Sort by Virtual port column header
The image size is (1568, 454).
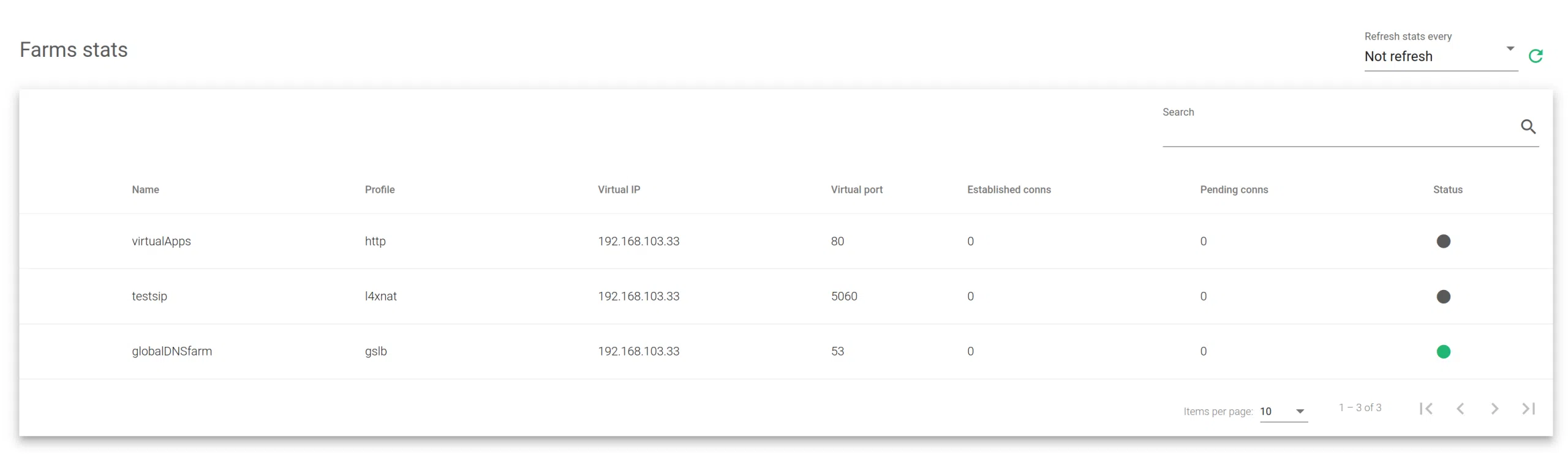856,190
